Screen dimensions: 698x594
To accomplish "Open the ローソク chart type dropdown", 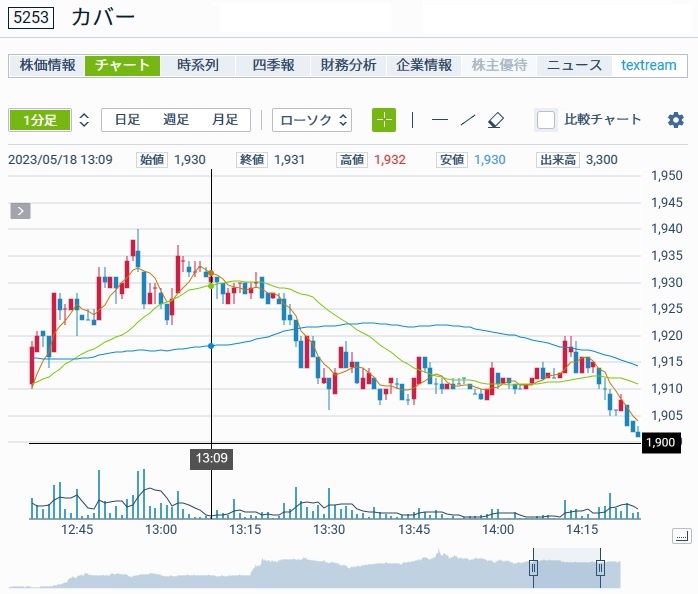I will 312,120.
